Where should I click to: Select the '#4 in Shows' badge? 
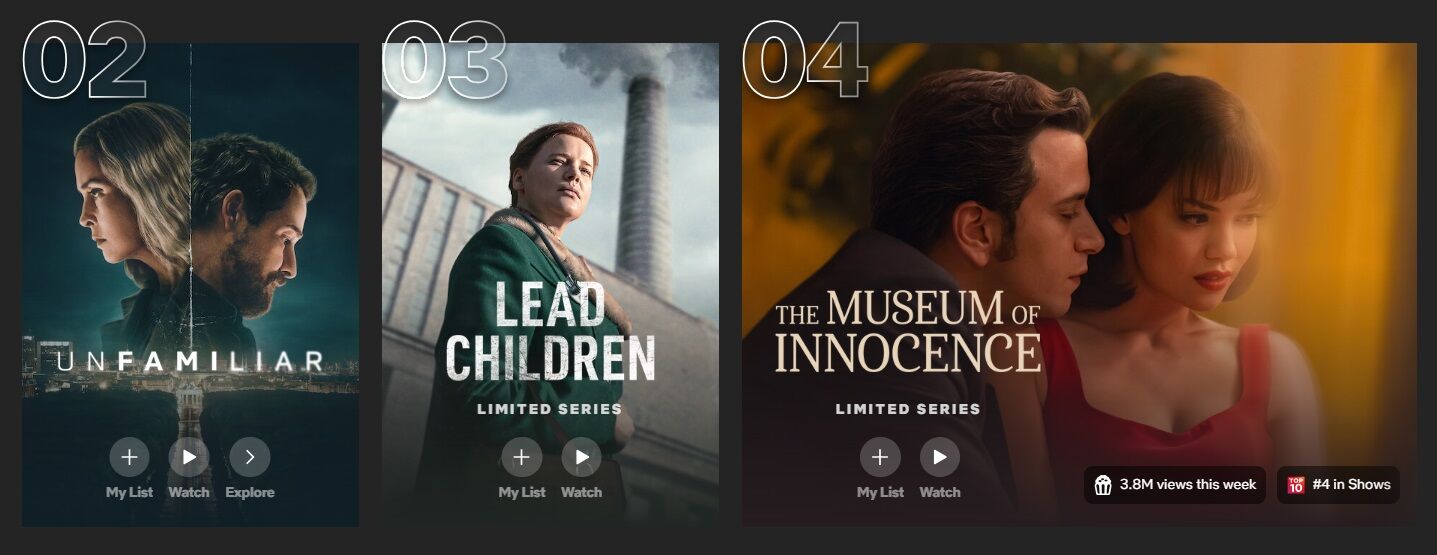(x=1338, y=485)
